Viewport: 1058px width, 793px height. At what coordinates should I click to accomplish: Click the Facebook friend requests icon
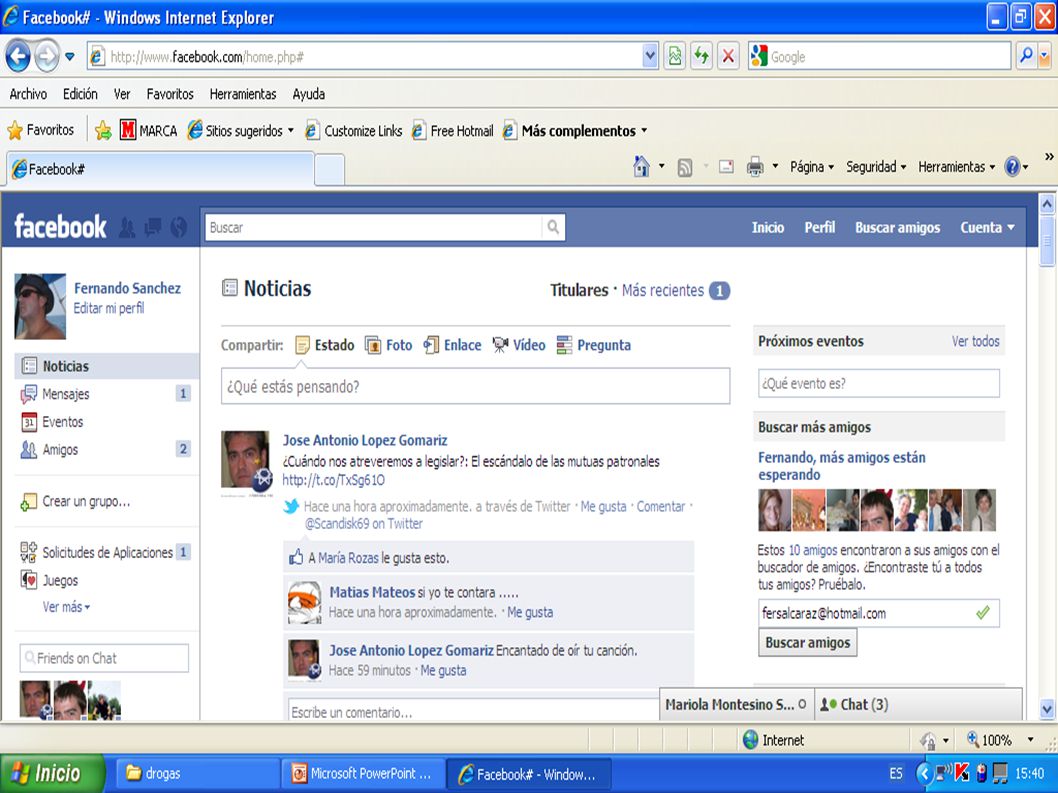(x=127, y=227)
